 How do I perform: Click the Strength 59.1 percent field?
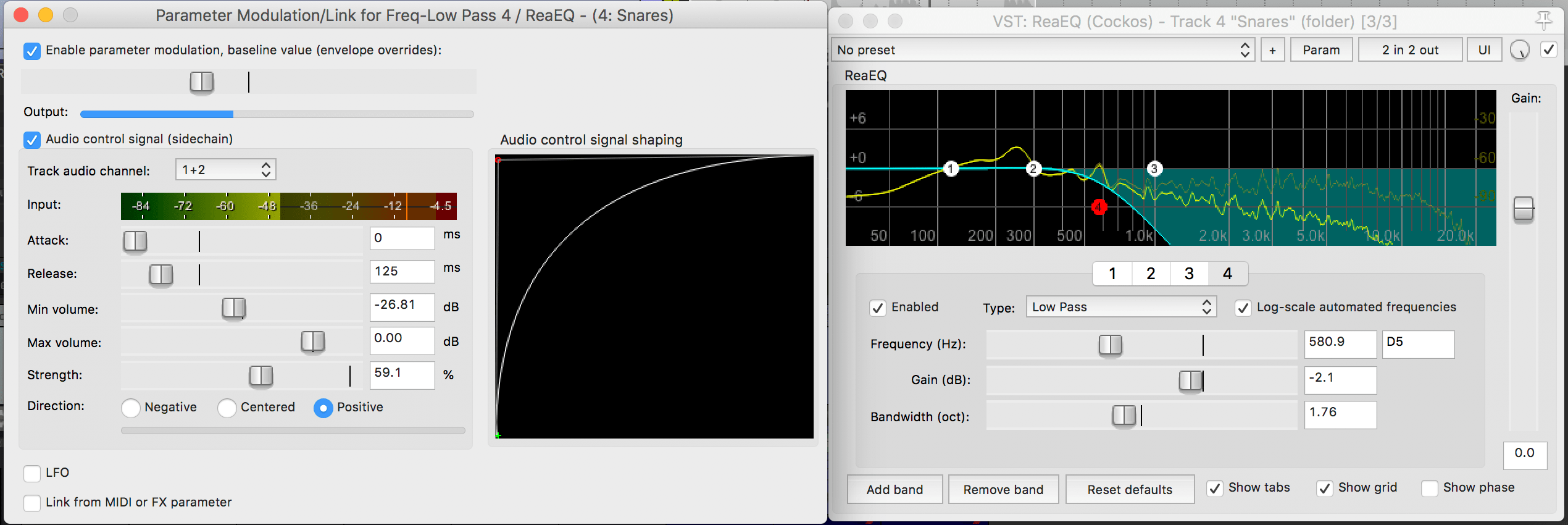tap(402, 375)
